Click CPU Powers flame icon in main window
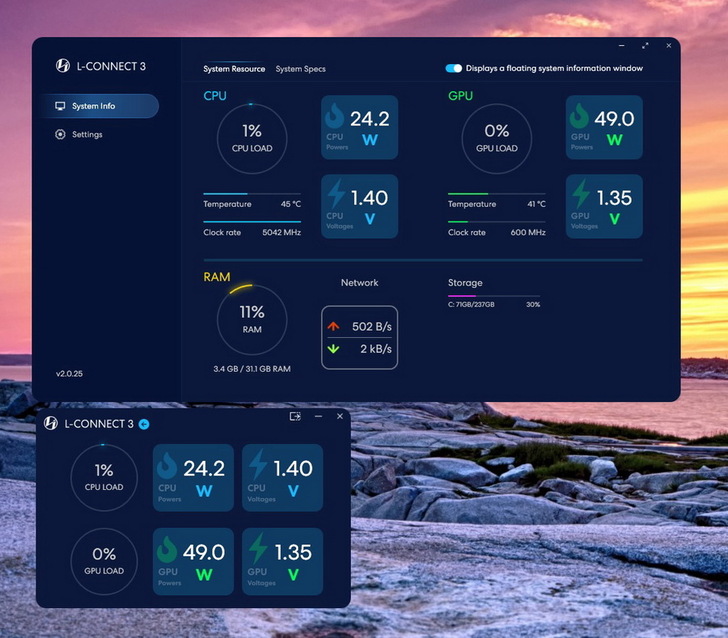Image resolution: width=728 pixels, height=638 pixels. pos(334,115)
